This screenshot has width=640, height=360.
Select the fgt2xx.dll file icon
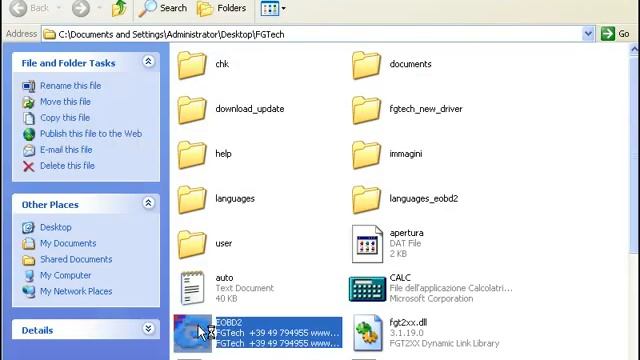pos(367,333)
